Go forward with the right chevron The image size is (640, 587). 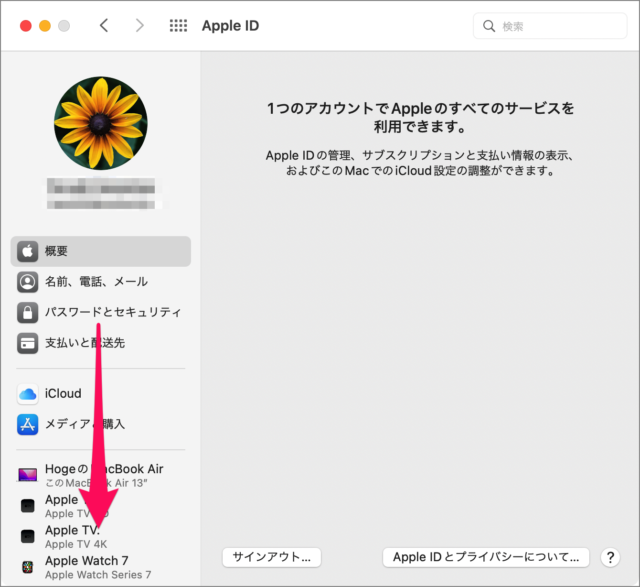point(140,26)
